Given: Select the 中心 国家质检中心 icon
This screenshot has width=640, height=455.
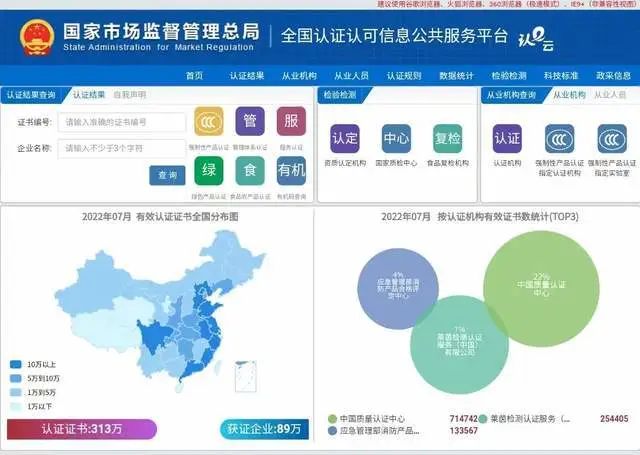Looking at the screenshot, I should pyautogui.click(x=396, y=138).
